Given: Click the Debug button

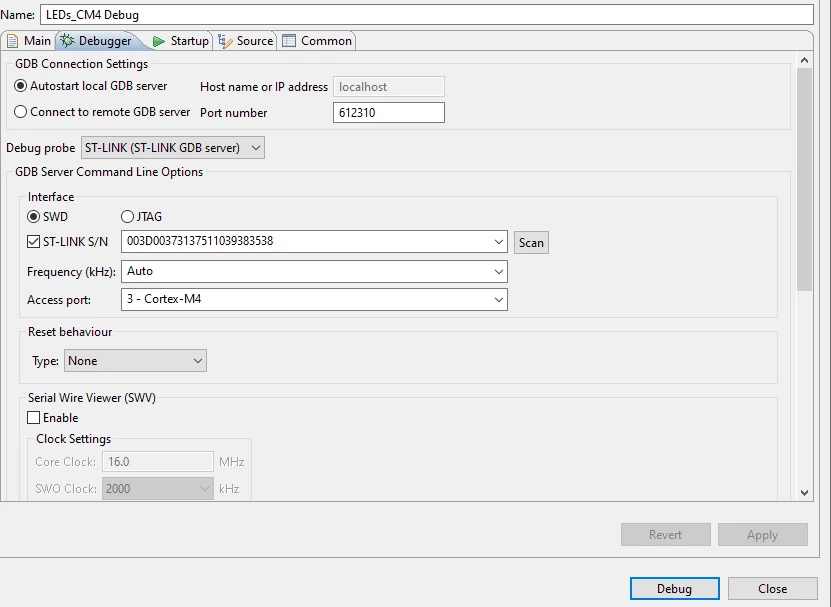Looking at the screenshot, I should click(x=674, y=588).
